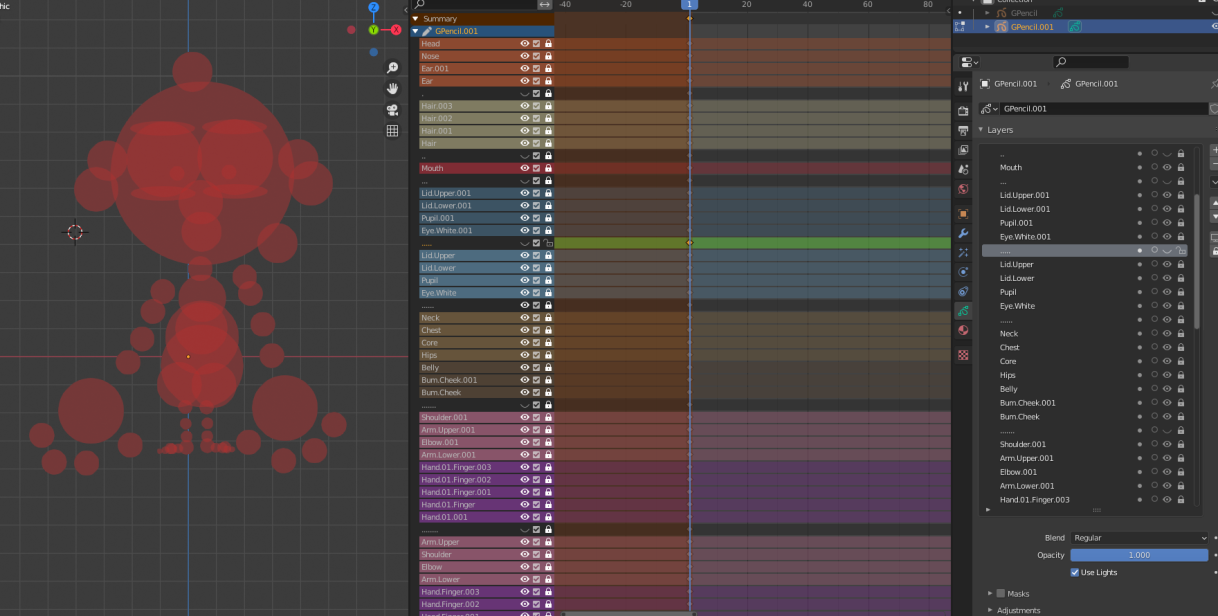The width and height of the screenshot is (1218, 616).
Task: Open the Output properties printer tab
Action: (963, 130)
